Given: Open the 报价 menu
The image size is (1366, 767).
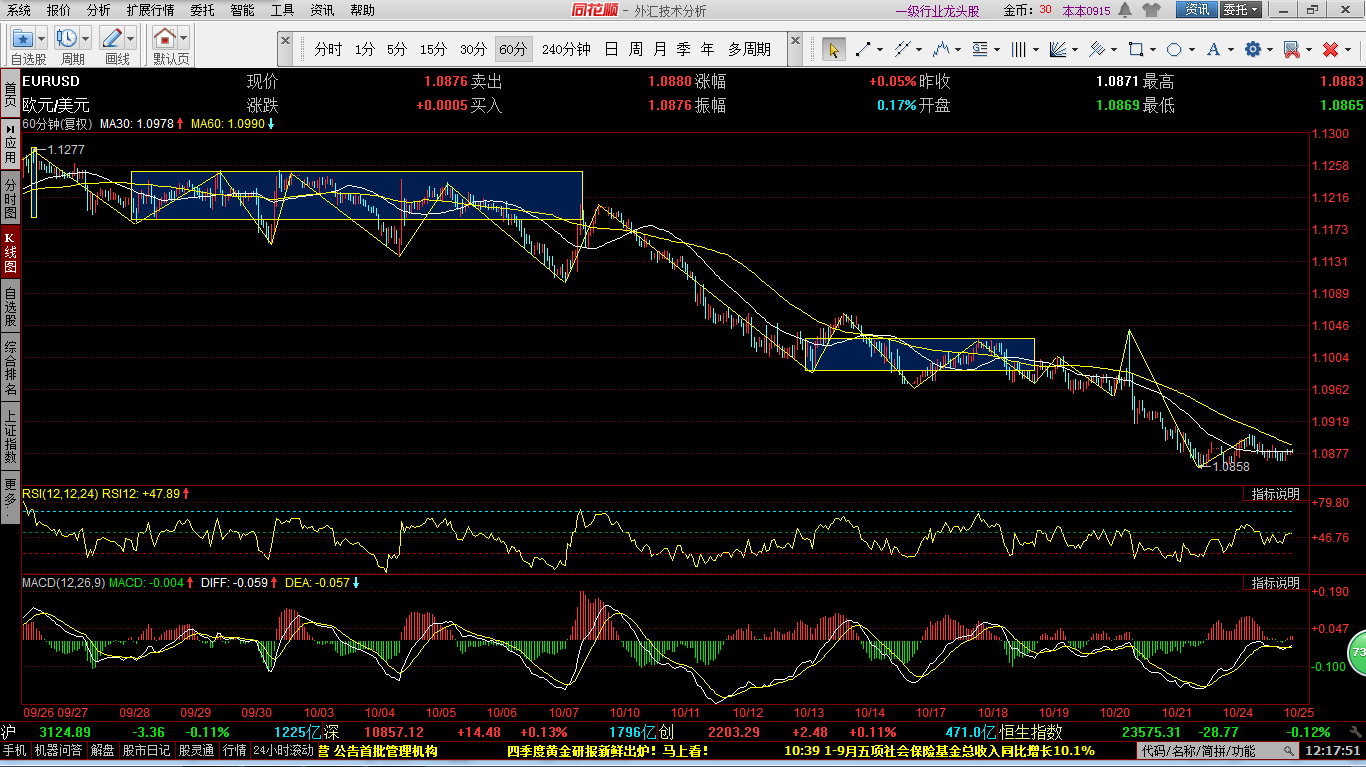Looking at the screenshot, I should pos(59,10).
